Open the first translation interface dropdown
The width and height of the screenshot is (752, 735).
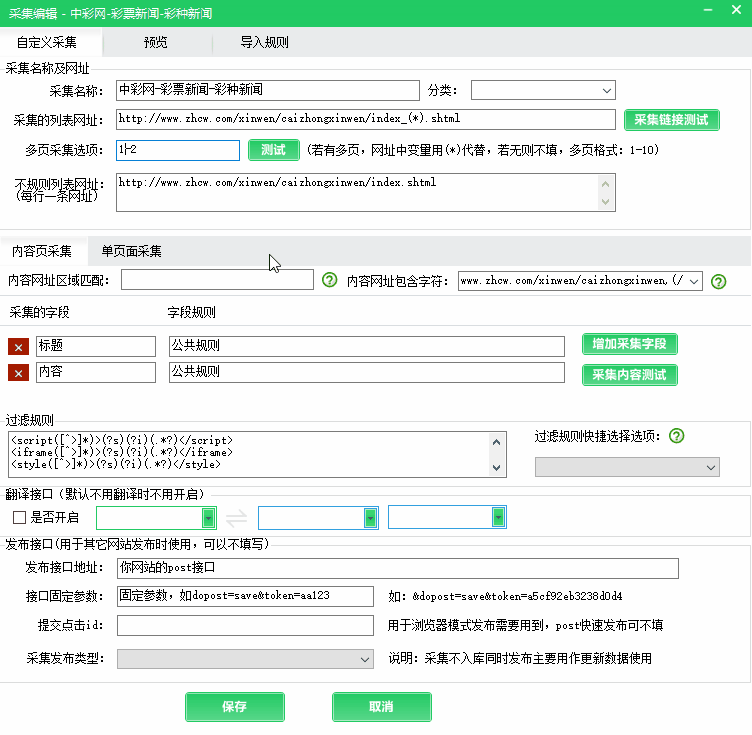(x=208, y=518)
